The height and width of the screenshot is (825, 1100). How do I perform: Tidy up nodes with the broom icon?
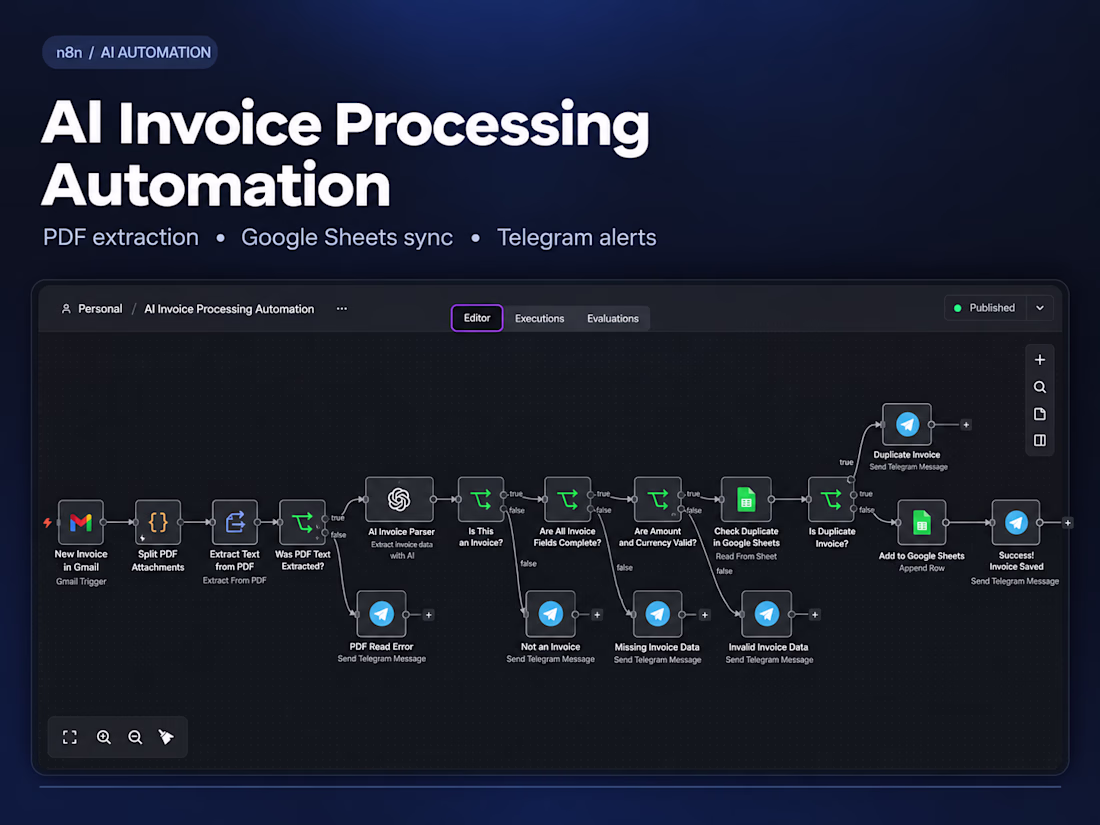(166, 737)
